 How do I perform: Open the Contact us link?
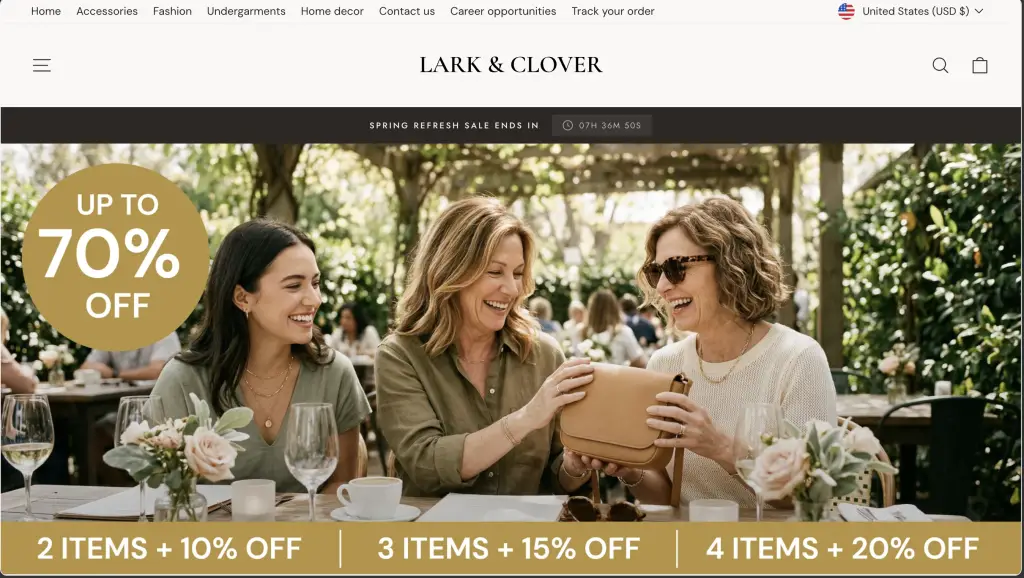click(407, 11)
